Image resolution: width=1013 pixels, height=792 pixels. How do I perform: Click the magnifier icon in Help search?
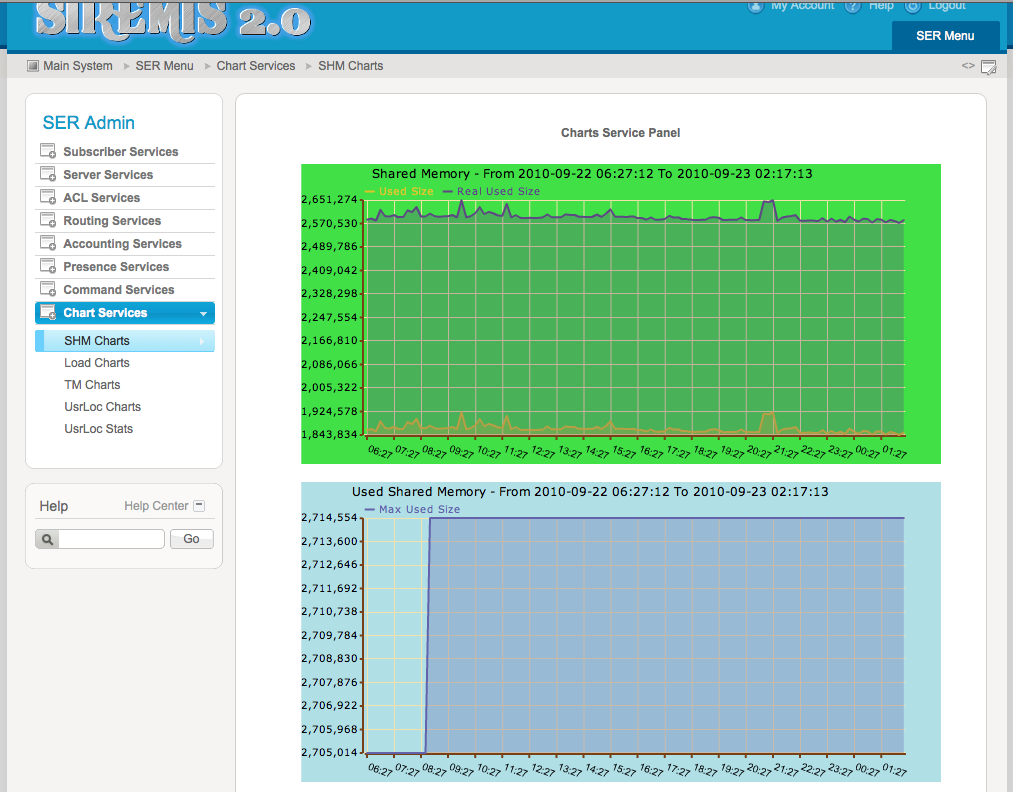[47, 539]
